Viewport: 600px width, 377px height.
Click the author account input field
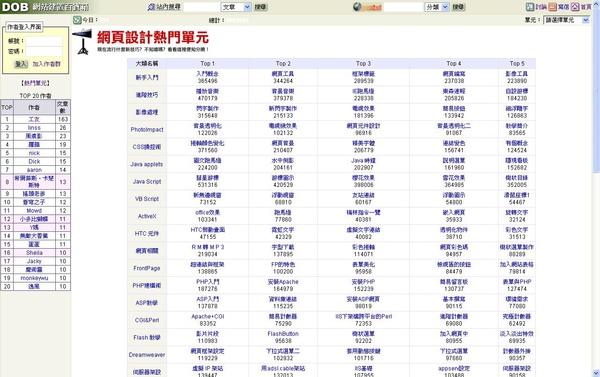point(44,41)
